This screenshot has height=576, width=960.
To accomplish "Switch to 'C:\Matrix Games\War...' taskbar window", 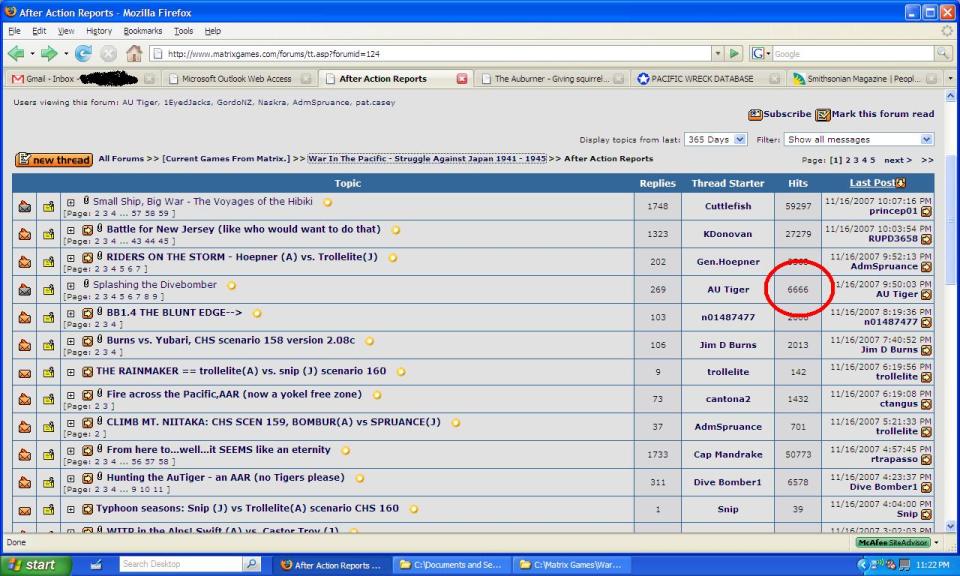I will click(x=571, y=564).
